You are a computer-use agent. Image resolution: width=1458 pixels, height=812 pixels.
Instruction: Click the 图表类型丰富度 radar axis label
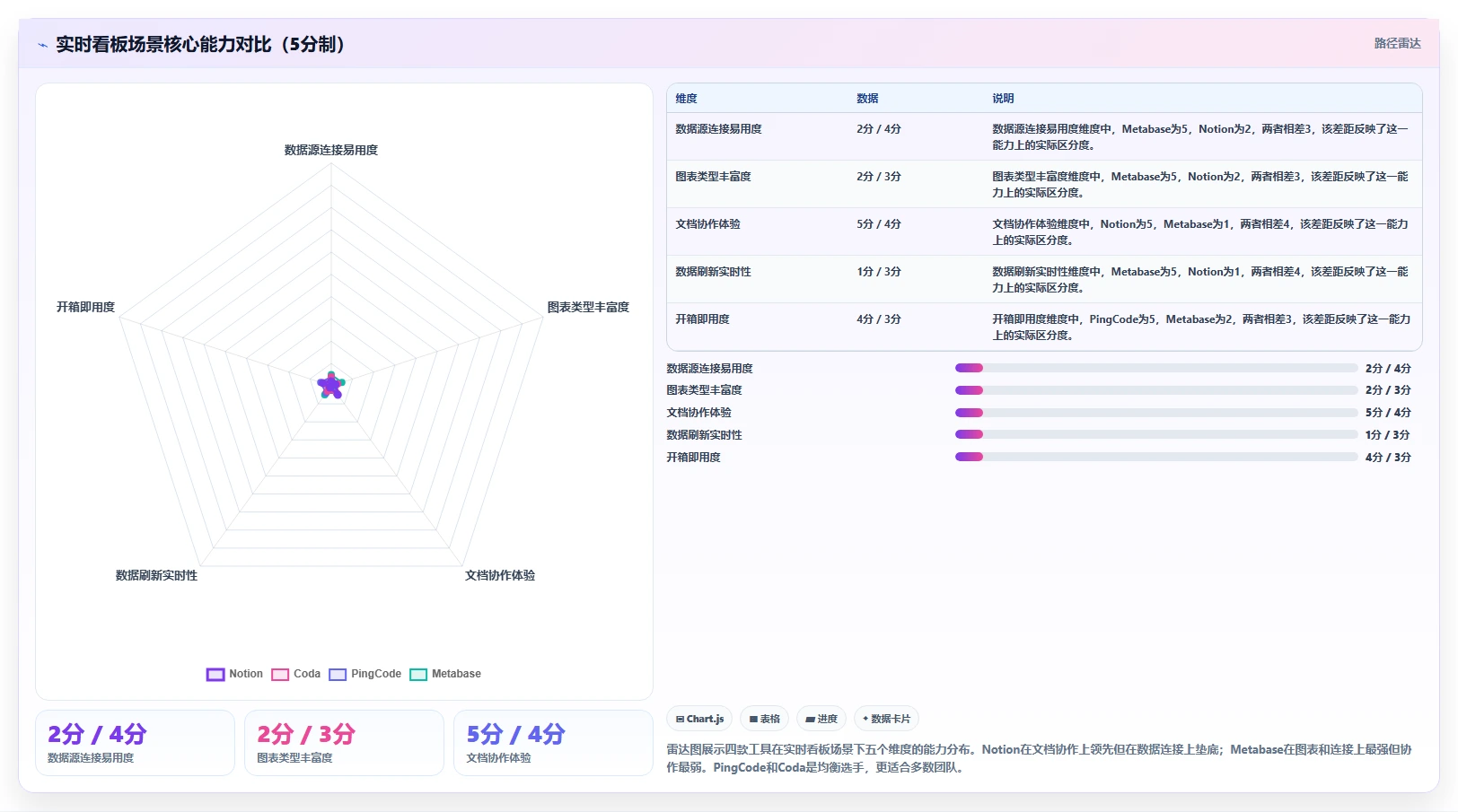588,307
